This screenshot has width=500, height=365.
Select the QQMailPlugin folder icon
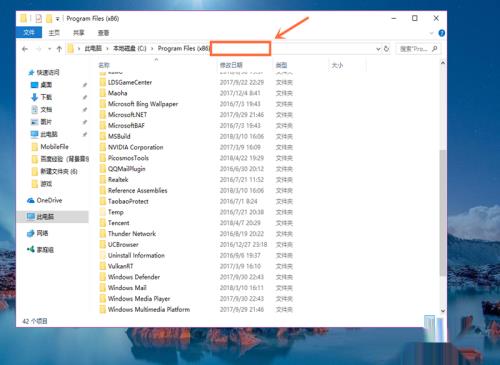103,169
